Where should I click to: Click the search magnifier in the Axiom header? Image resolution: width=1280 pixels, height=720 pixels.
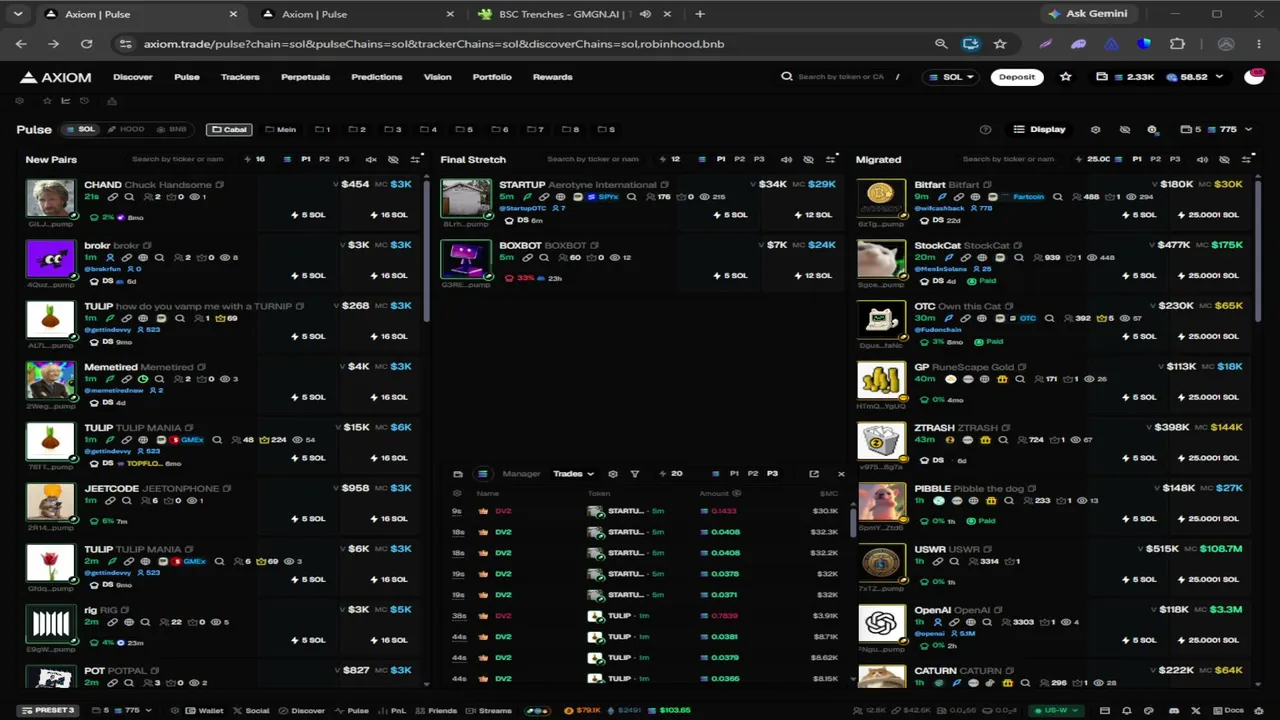(x=787, y=77)
